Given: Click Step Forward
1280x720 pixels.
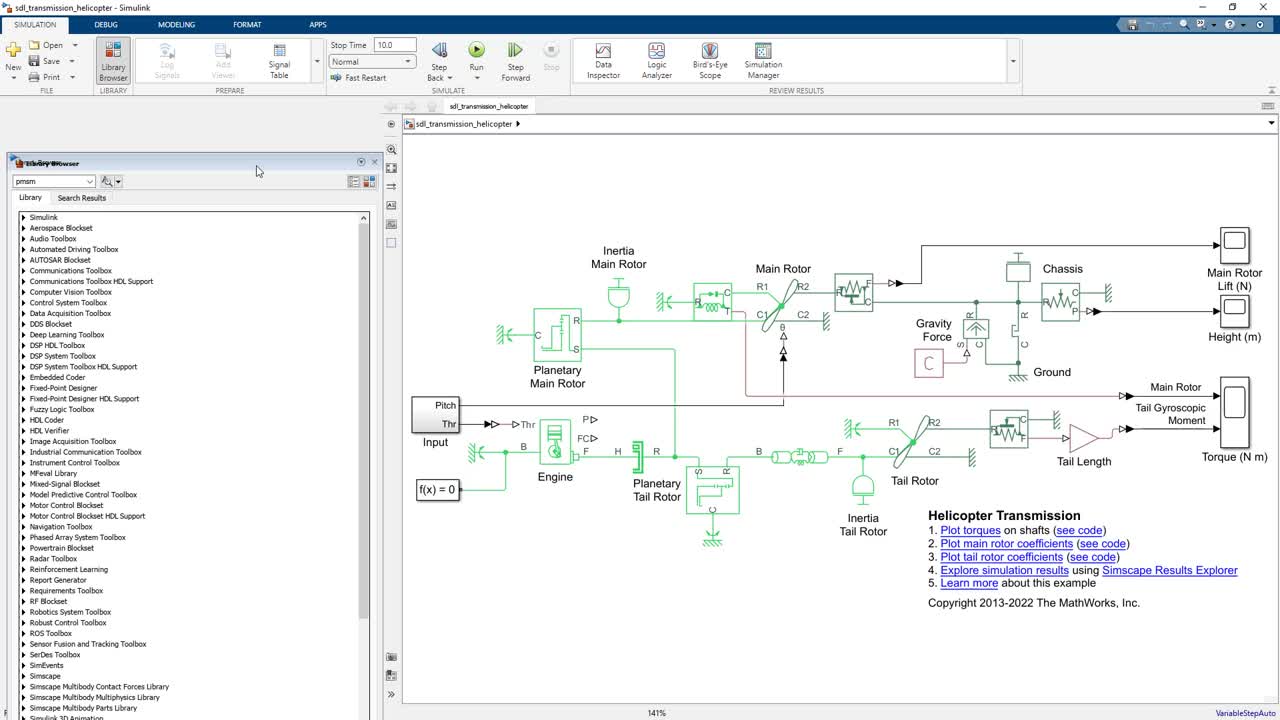Looking at the screenshot, I should point(515,60).
